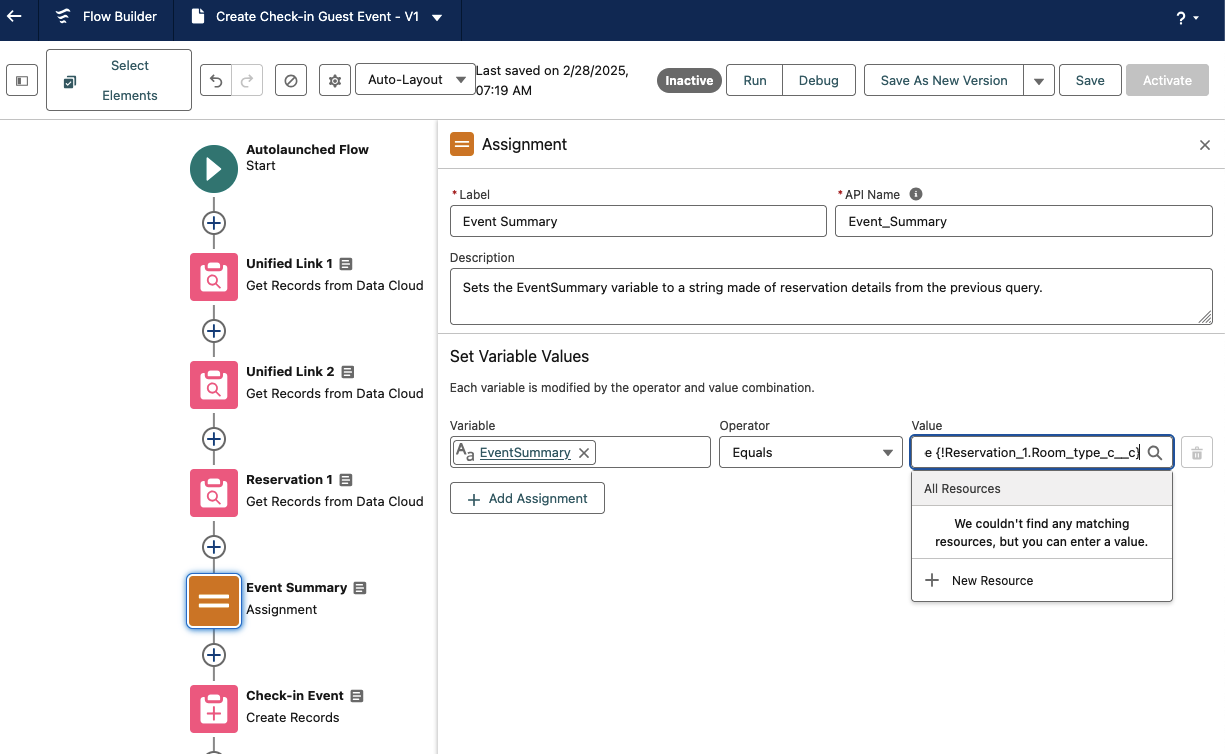Select the Unified Link 1 element icon

pos(214,277)
